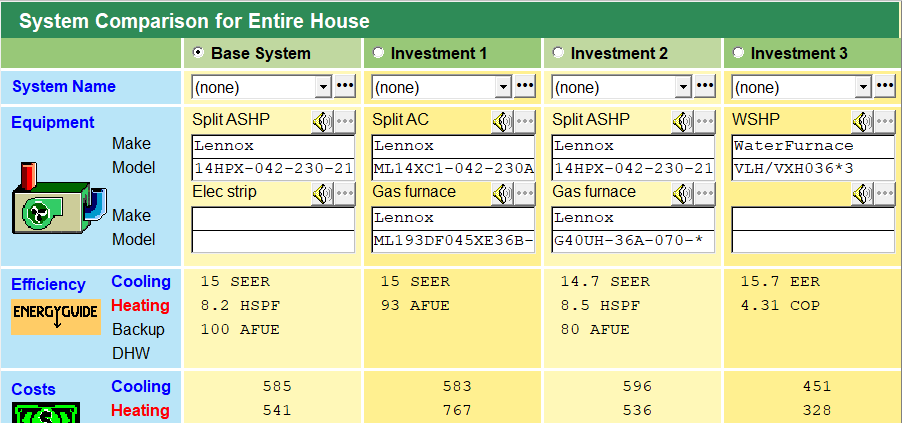
Task: Click the Efficiency label
Action: click(x=48, y=284)
